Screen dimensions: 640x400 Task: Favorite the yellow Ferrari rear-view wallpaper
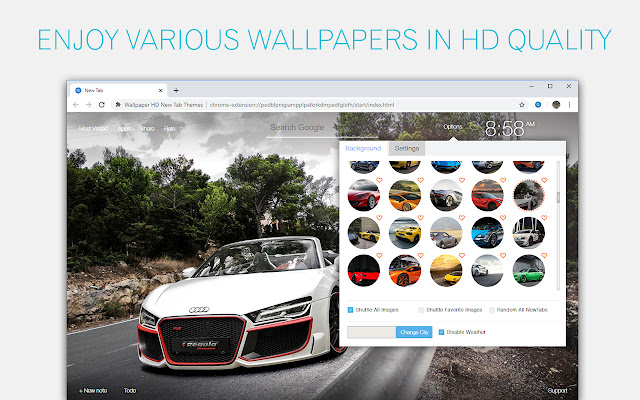[x=420, y=218]
